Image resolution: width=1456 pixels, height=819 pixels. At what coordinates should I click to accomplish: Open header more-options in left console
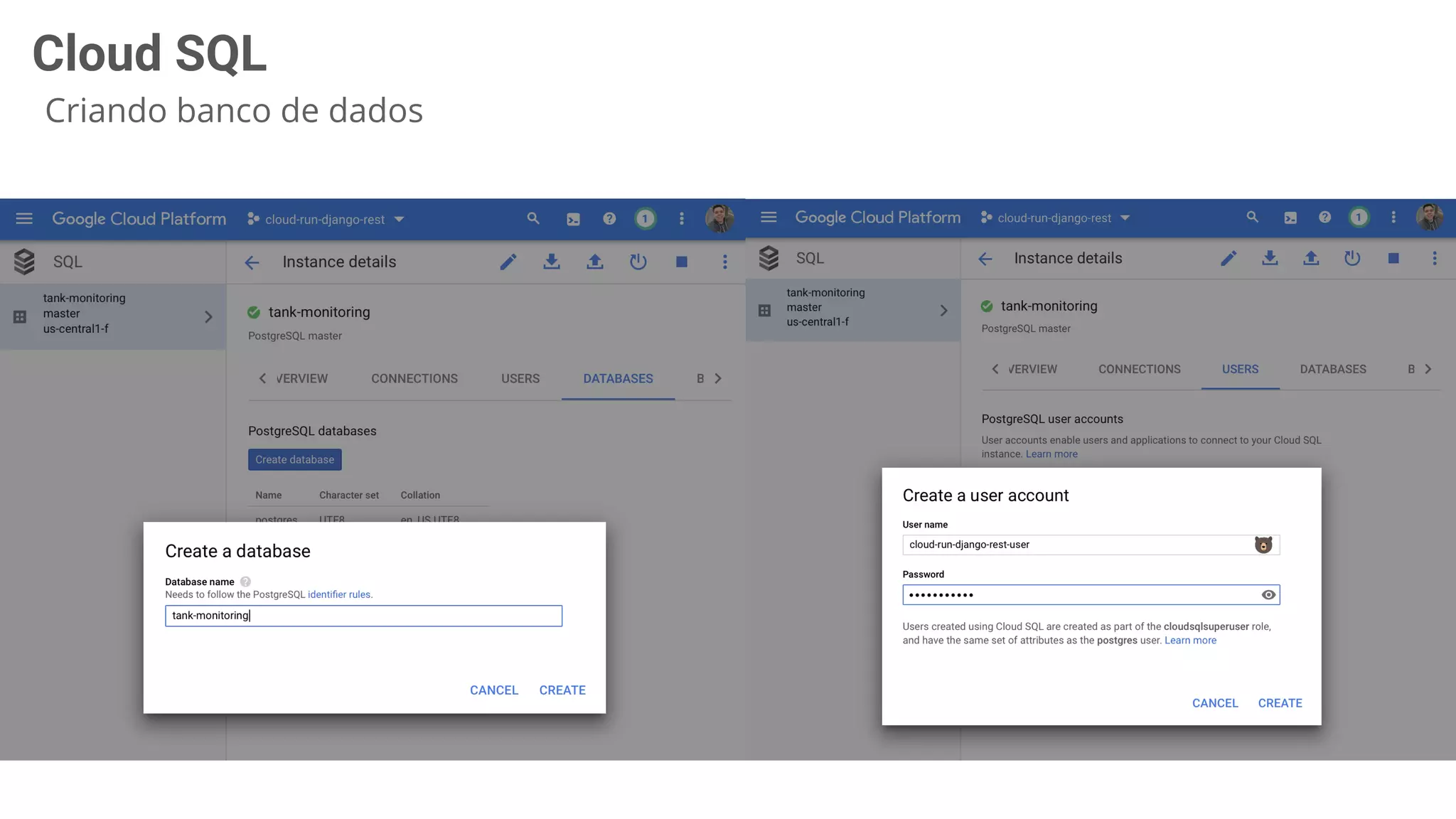click(682, 219)
